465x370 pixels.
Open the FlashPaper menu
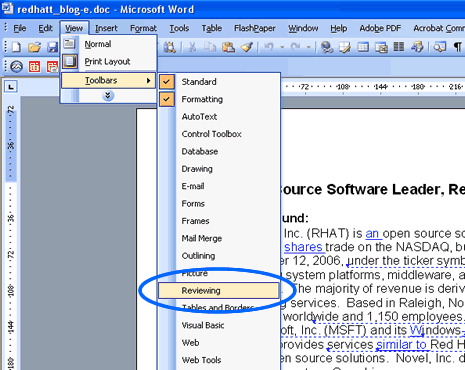coord(255,28)
